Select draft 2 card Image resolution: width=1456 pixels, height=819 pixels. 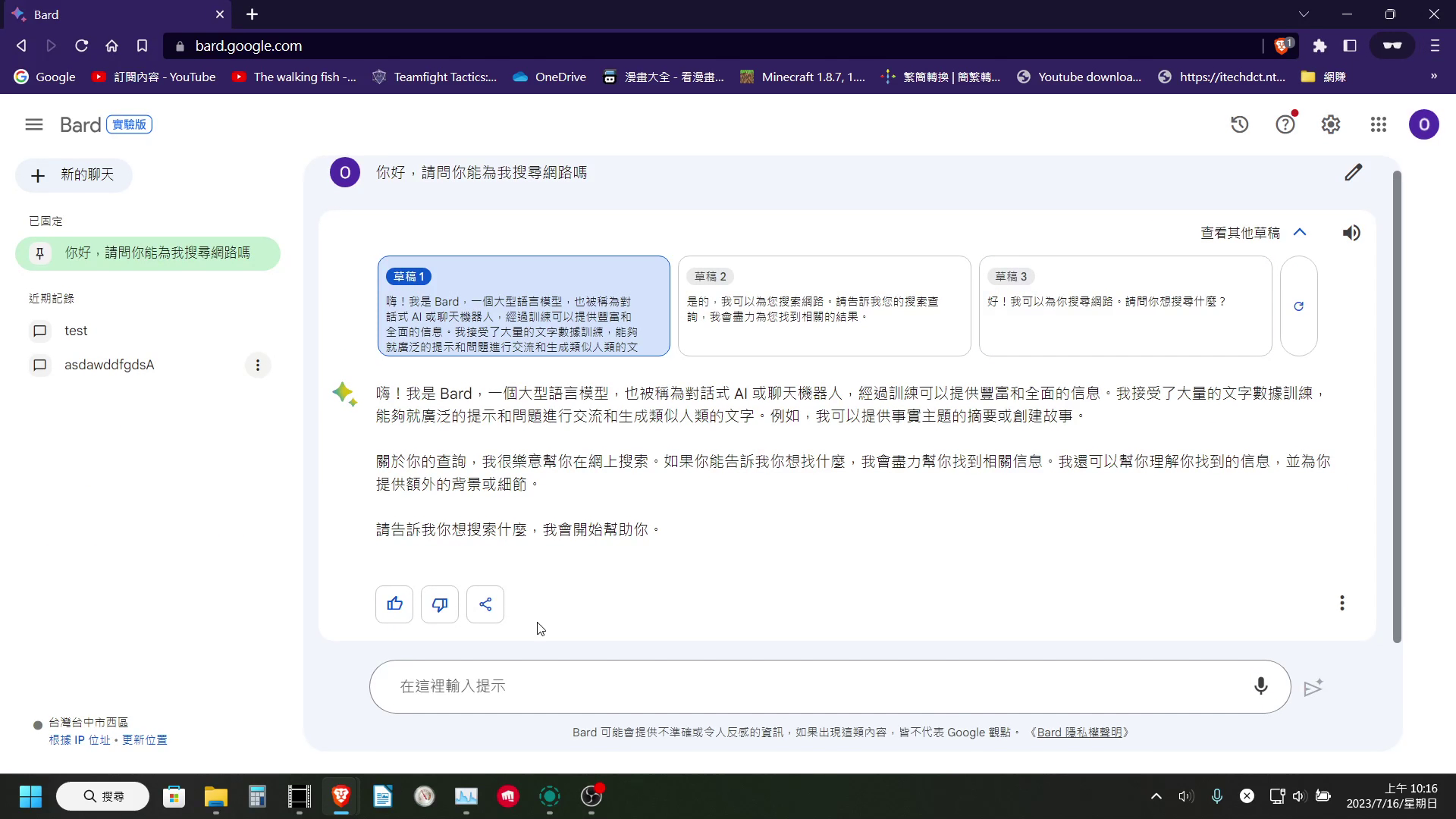point(824,306)
